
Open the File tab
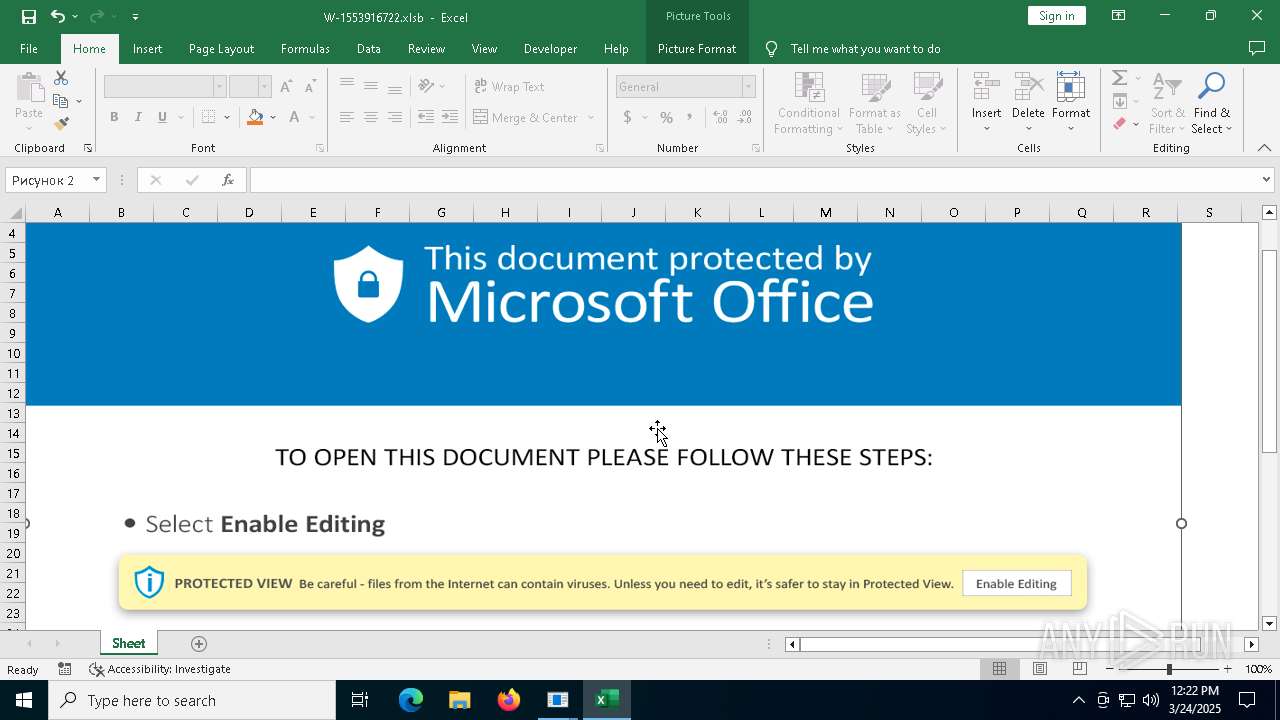tap(29, 48)
